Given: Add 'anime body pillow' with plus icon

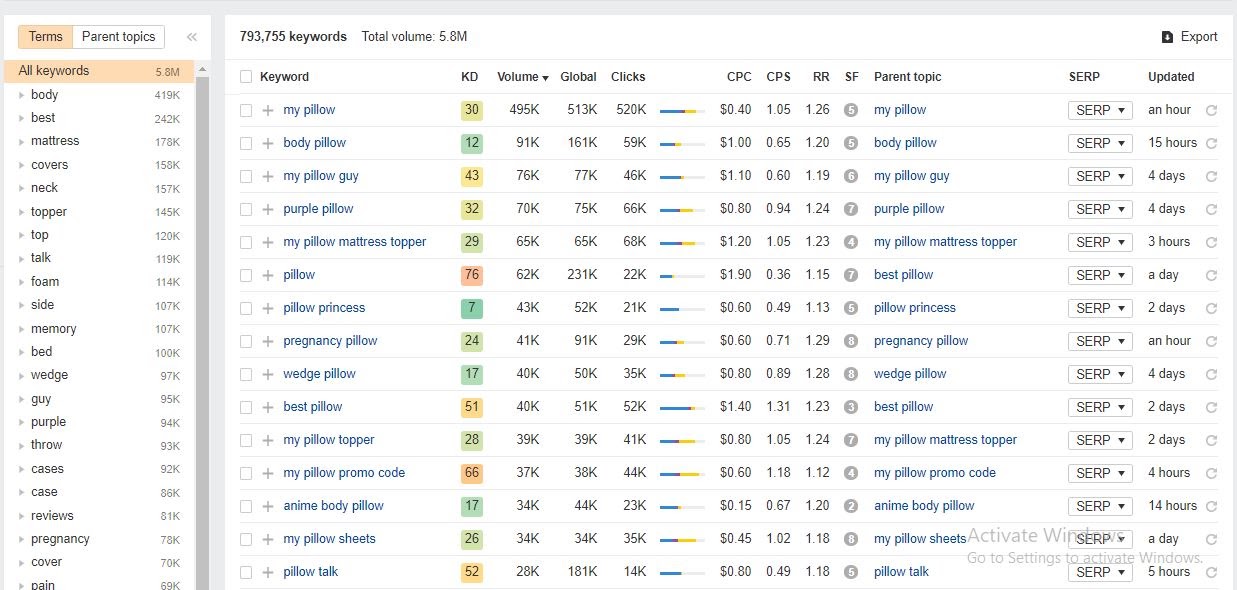Looking at the screenshot, I should 268,506.
